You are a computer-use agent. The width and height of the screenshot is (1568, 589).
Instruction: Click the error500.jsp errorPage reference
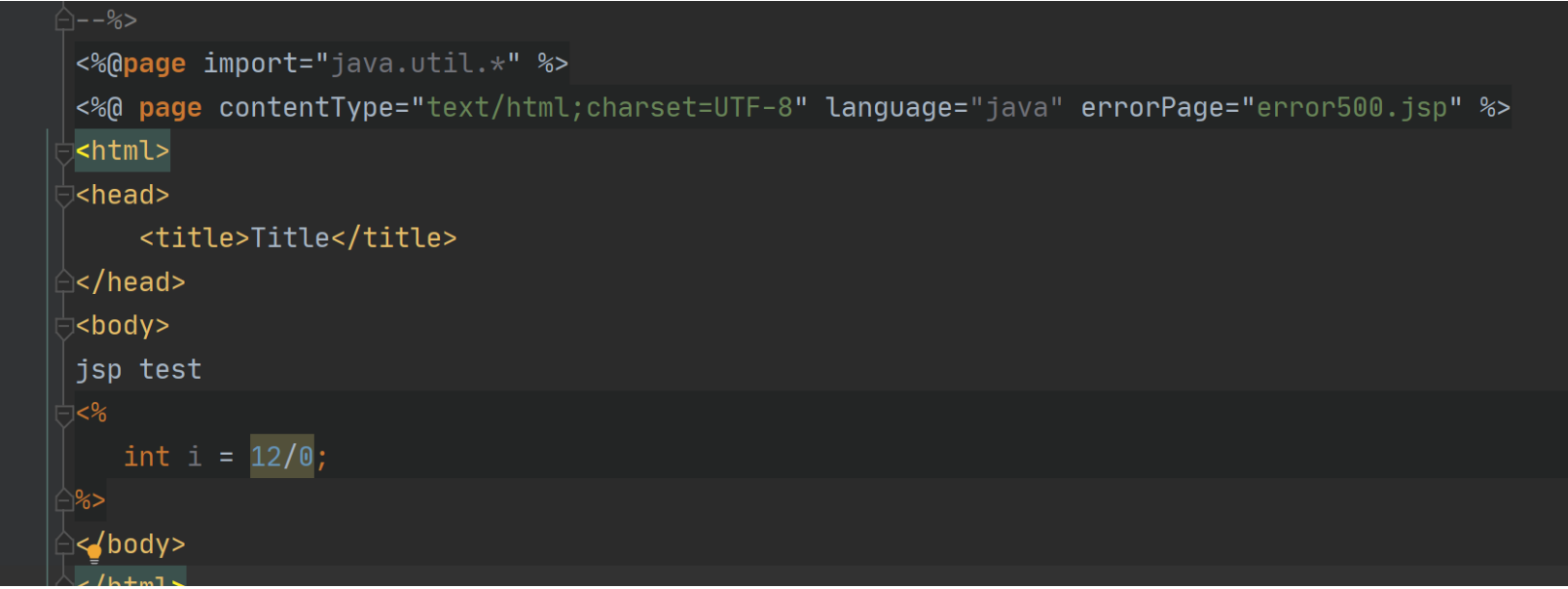pyautogui.click(x=1351, y=107)
